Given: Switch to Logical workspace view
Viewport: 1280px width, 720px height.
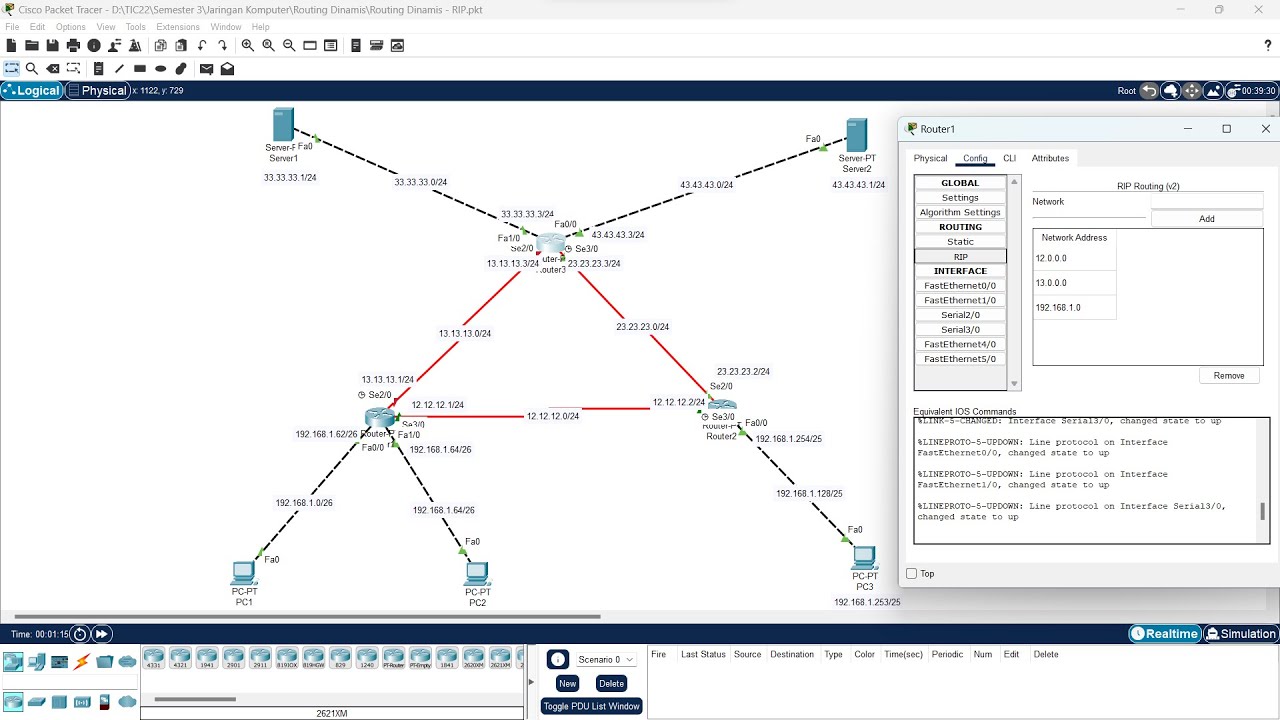Looking at the screenshot, I should (x=32, y=90).
